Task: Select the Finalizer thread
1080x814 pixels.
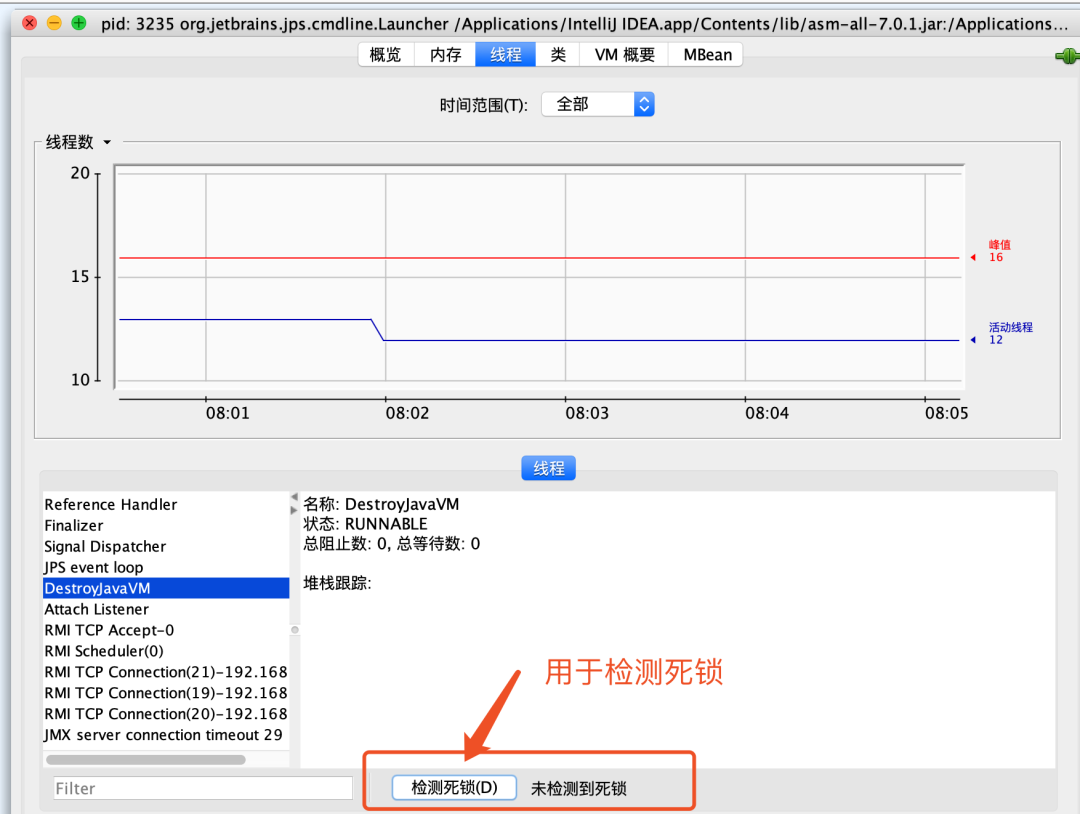Action: (166, 525)
